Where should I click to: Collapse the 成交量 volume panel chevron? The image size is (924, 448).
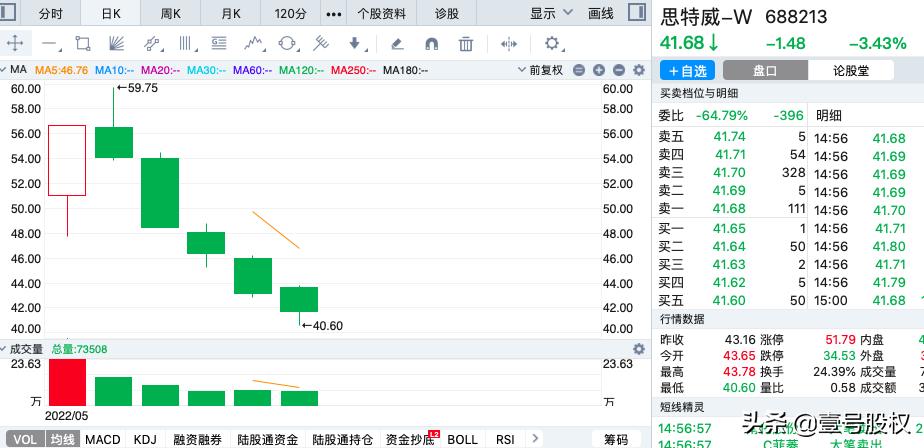pyautogui.click(x=5, y=348)
